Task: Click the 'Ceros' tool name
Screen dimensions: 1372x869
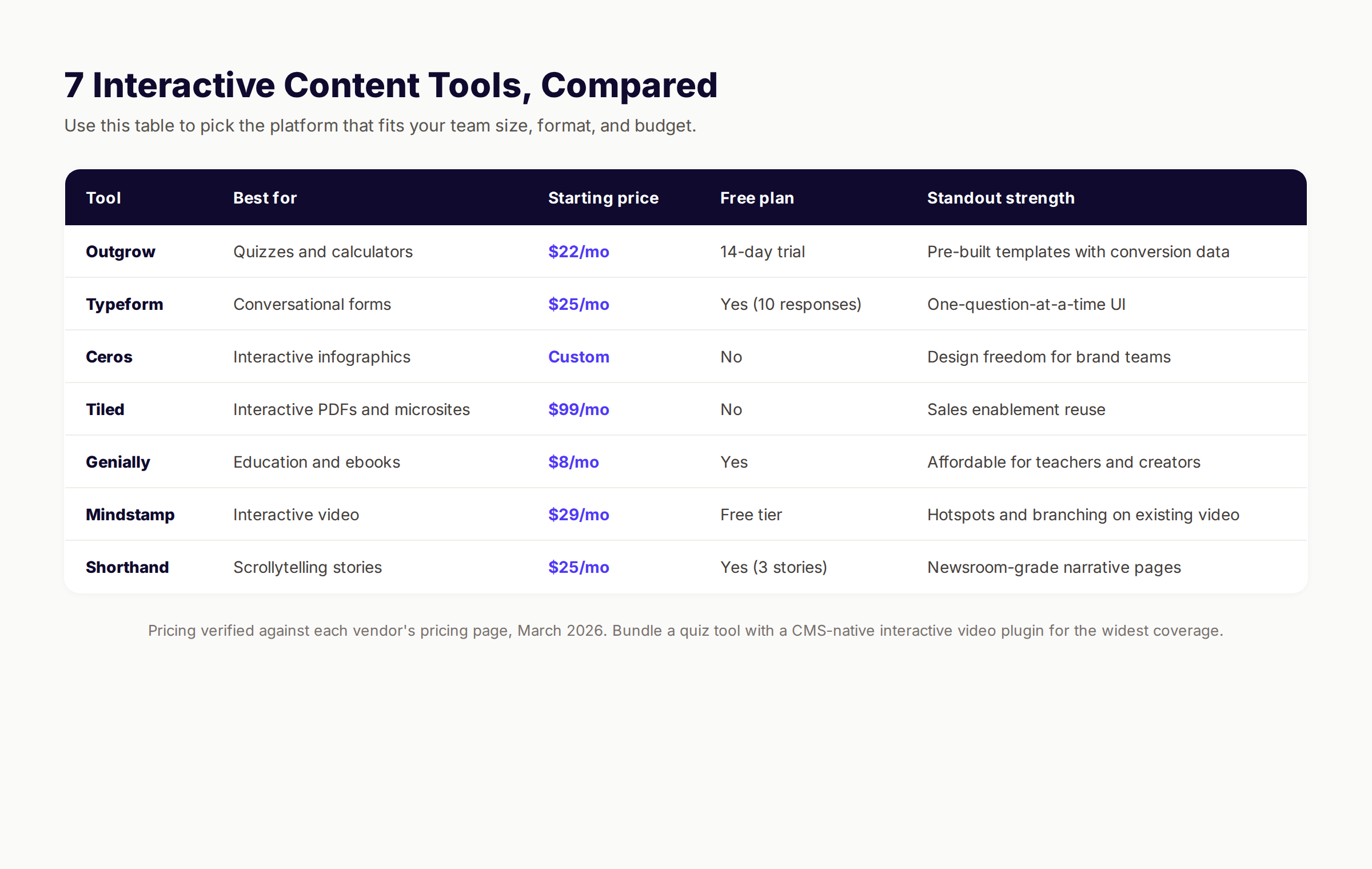Action: click(x=109, y=357)
